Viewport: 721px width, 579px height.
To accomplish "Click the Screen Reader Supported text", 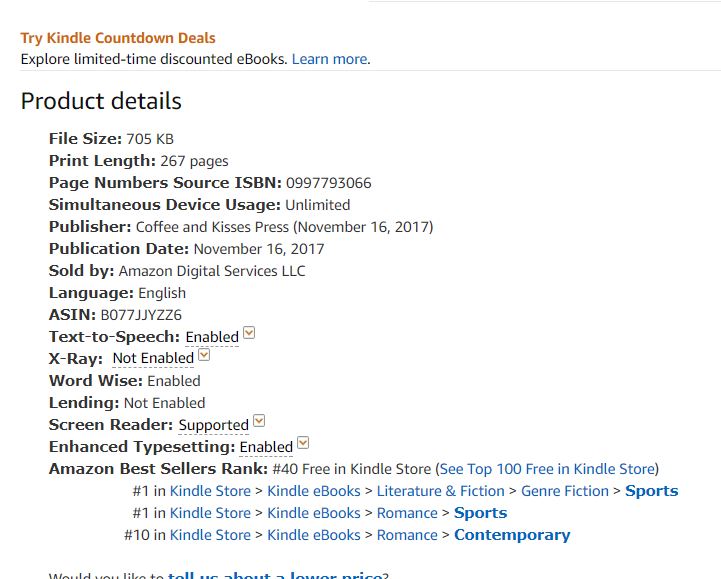I will [x=213, y=425].
